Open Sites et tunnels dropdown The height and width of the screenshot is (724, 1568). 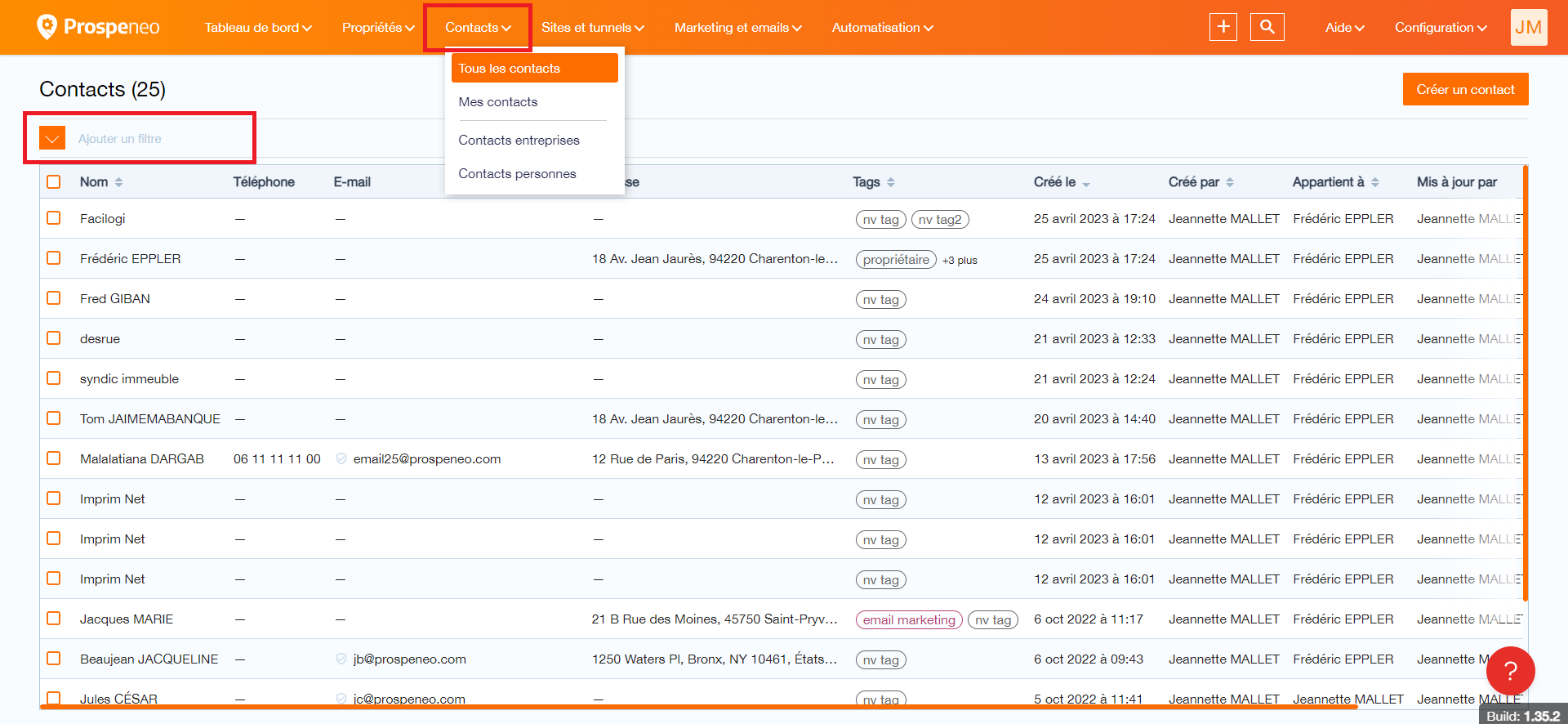click(593, 27)
